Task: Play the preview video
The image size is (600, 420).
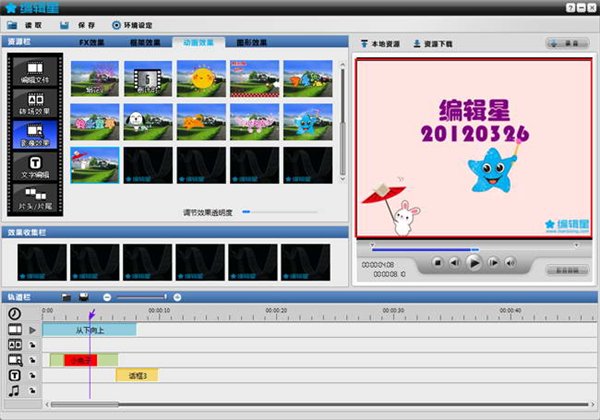Action: coord(474,263)
